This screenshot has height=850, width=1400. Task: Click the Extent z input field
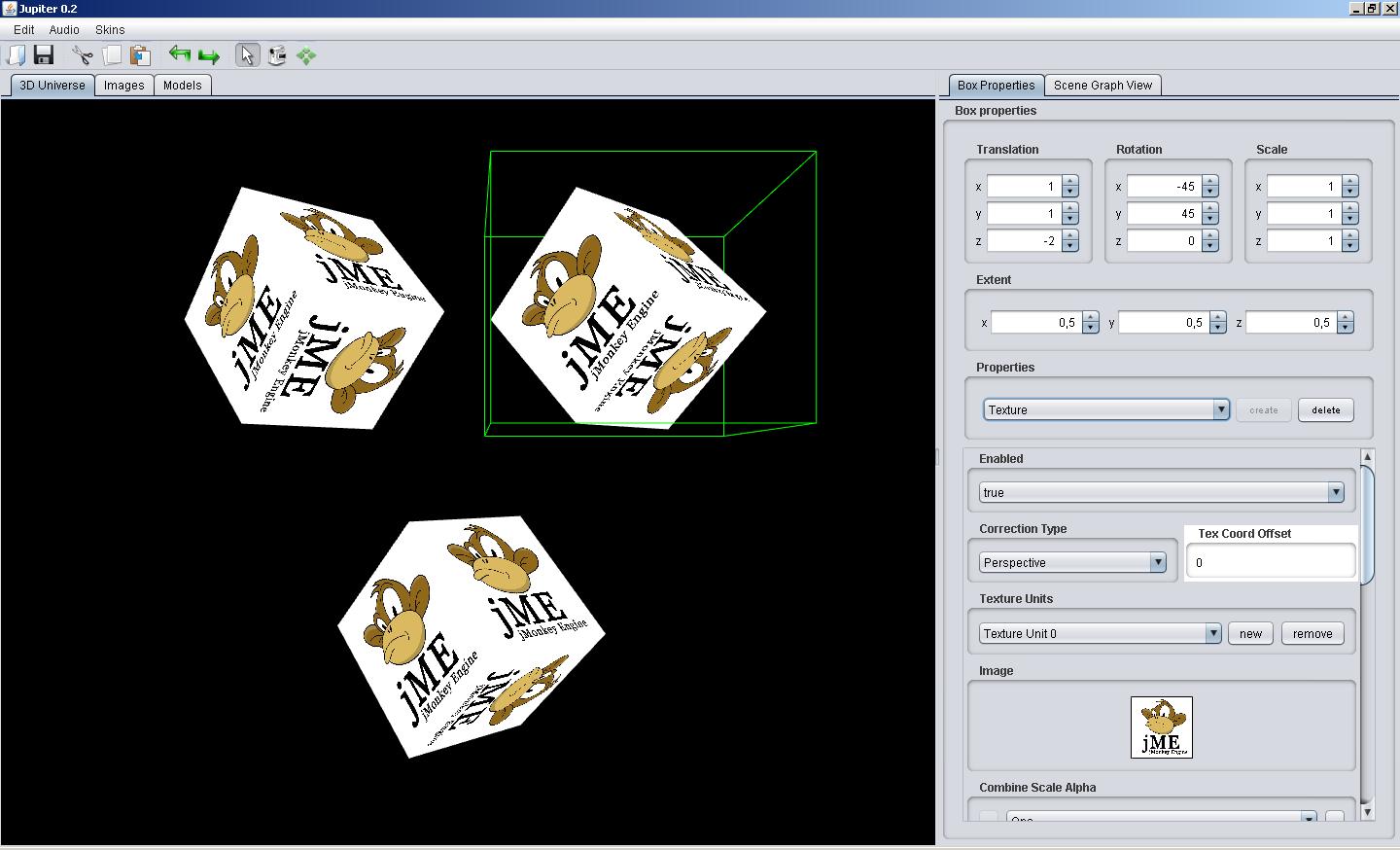point(1291,322)
